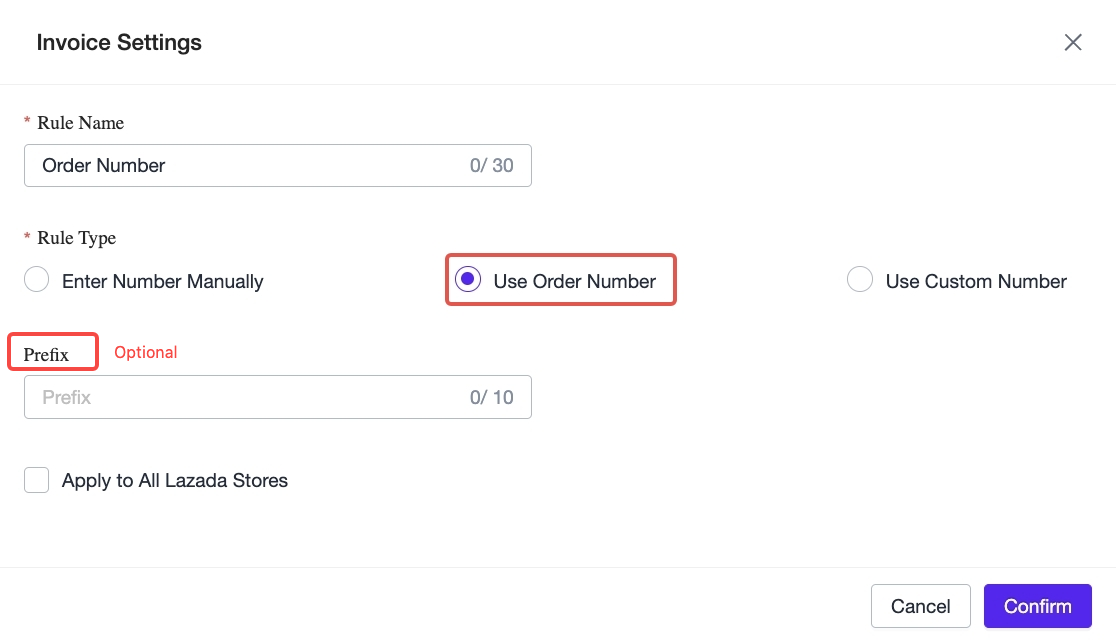This screenshot has height=642, width=1116.
Task: Click the 'Rule Type' section label
Action: coord(76,238)
